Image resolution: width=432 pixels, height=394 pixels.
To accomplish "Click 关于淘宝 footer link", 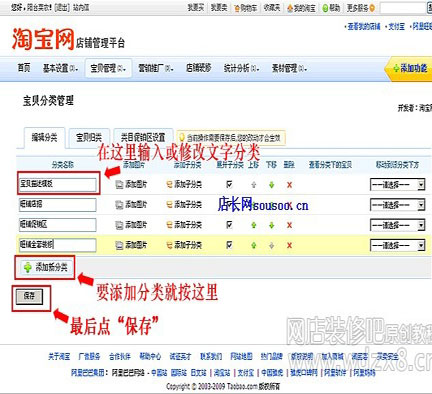I will (x=59, y=357).
